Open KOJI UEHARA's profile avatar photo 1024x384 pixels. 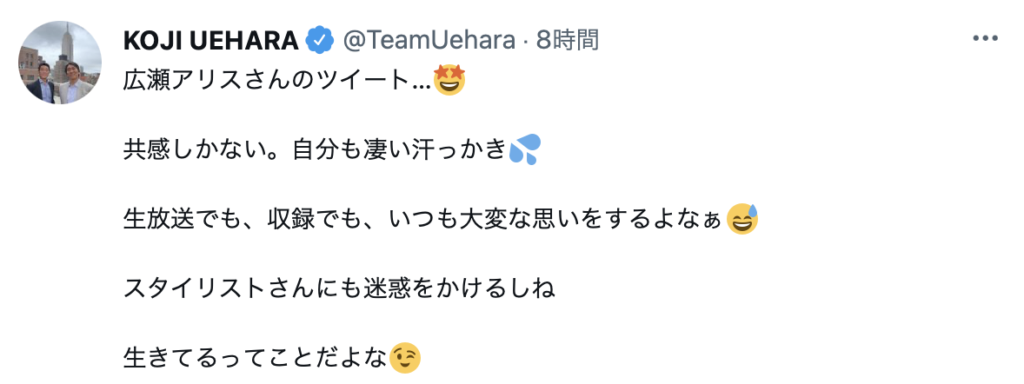(x=59, y=62)
